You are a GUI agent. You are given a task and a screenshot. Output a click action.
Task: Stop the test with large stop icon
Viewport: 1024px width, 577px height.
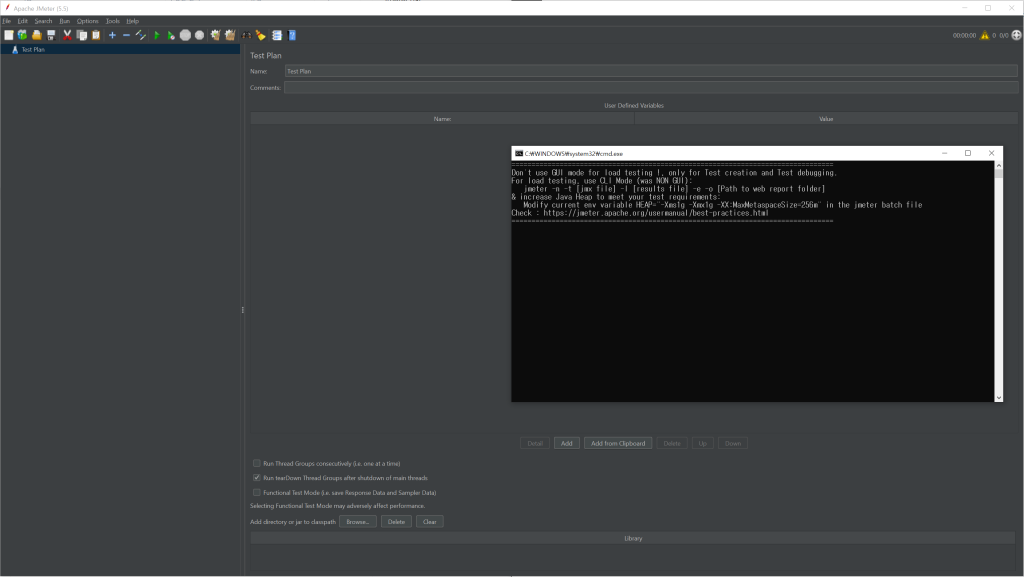point(185,35)
